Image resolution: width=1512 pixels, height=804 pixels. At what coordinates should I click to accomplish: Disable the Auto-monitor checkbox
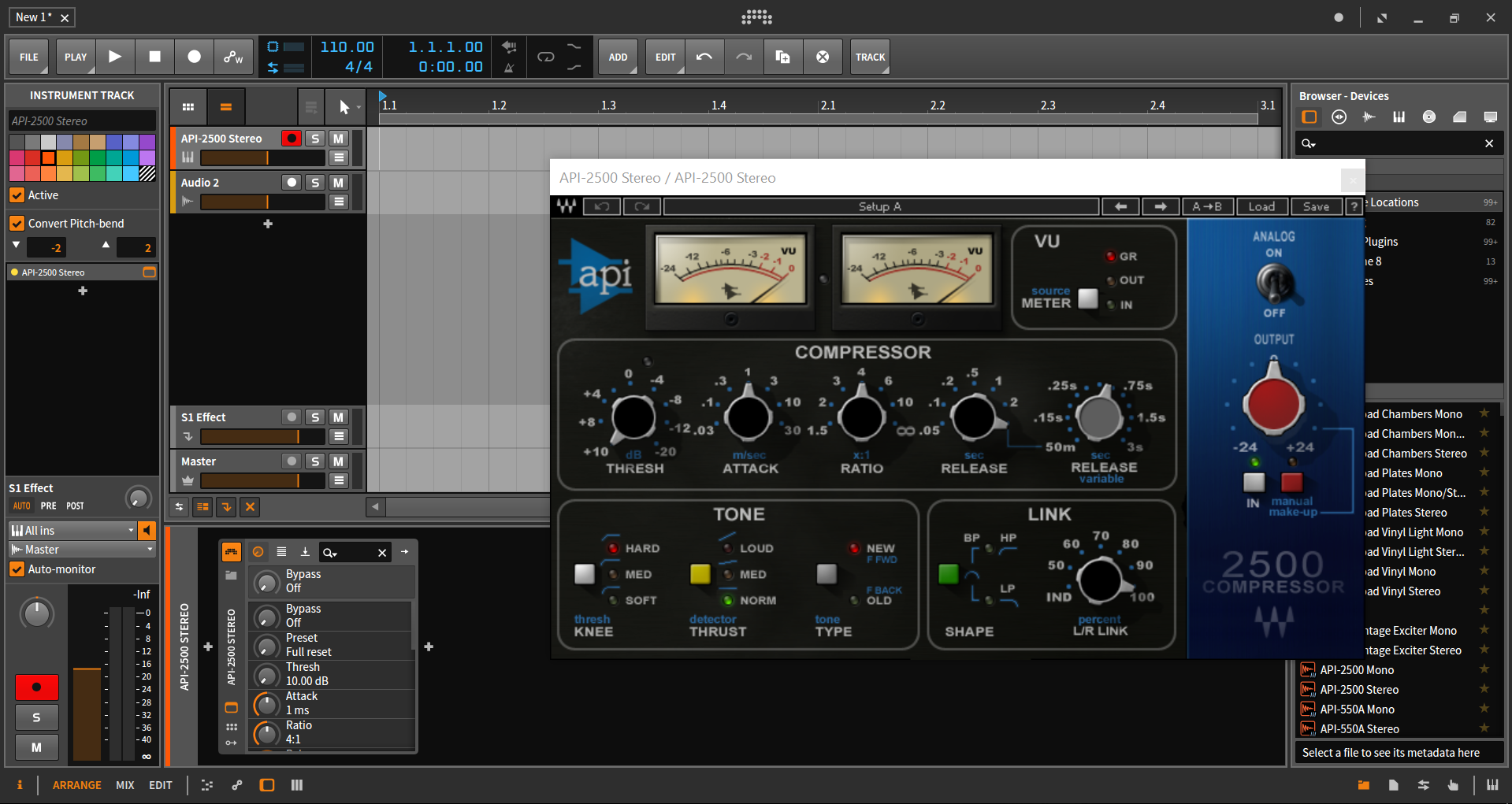17,569
